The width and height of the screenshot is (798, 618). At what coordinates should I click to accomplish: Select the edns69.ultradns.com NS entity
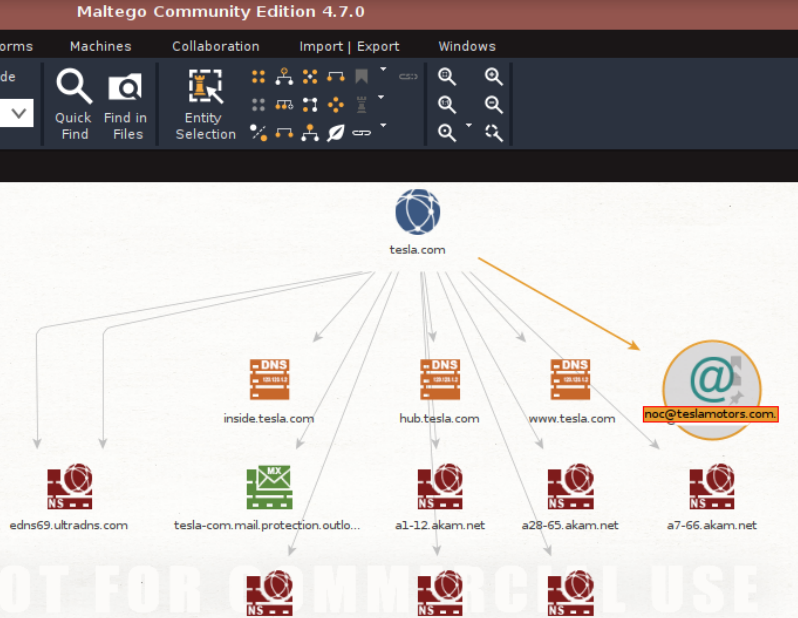point(70,486)
